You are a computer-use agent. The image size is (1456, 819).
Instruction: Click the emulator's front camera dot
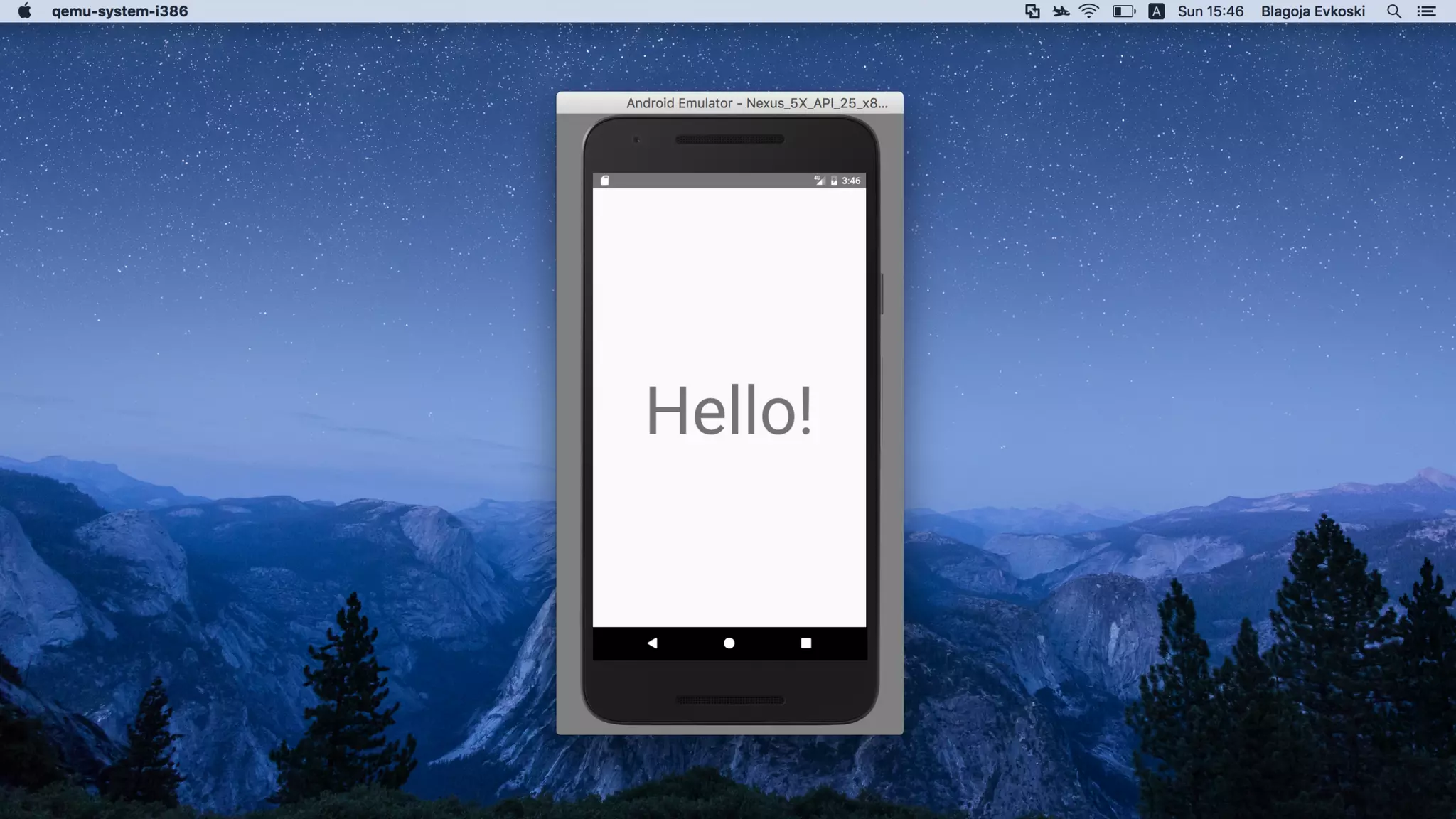pos(636,140)
